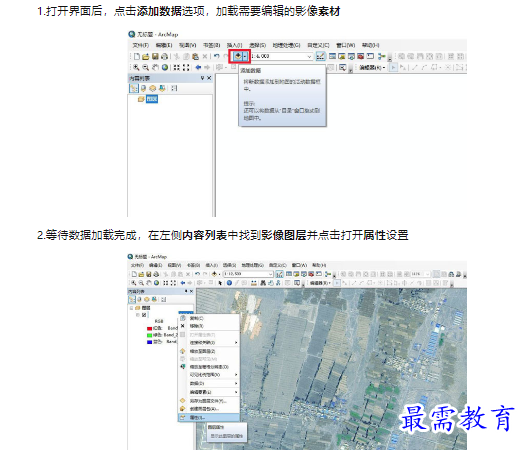Click Full Extent globe in step 1 ArcMap
The image size is (523, 450).
click(x=165, y=67)
